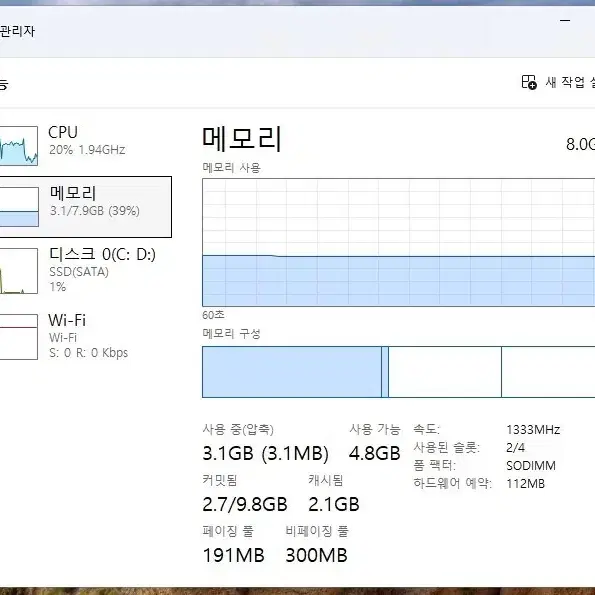Click the 메모리 사용 history graph
This screenshot has width=595, height=595.
click(398, 242)
